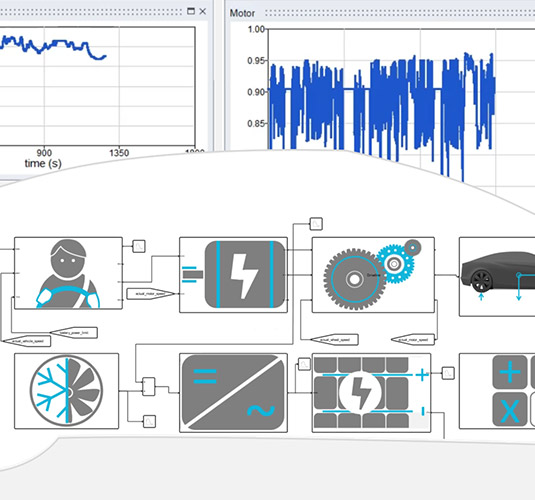
Task: Click the 0.90 tick on the Motor plot axis
Action: 256,92
